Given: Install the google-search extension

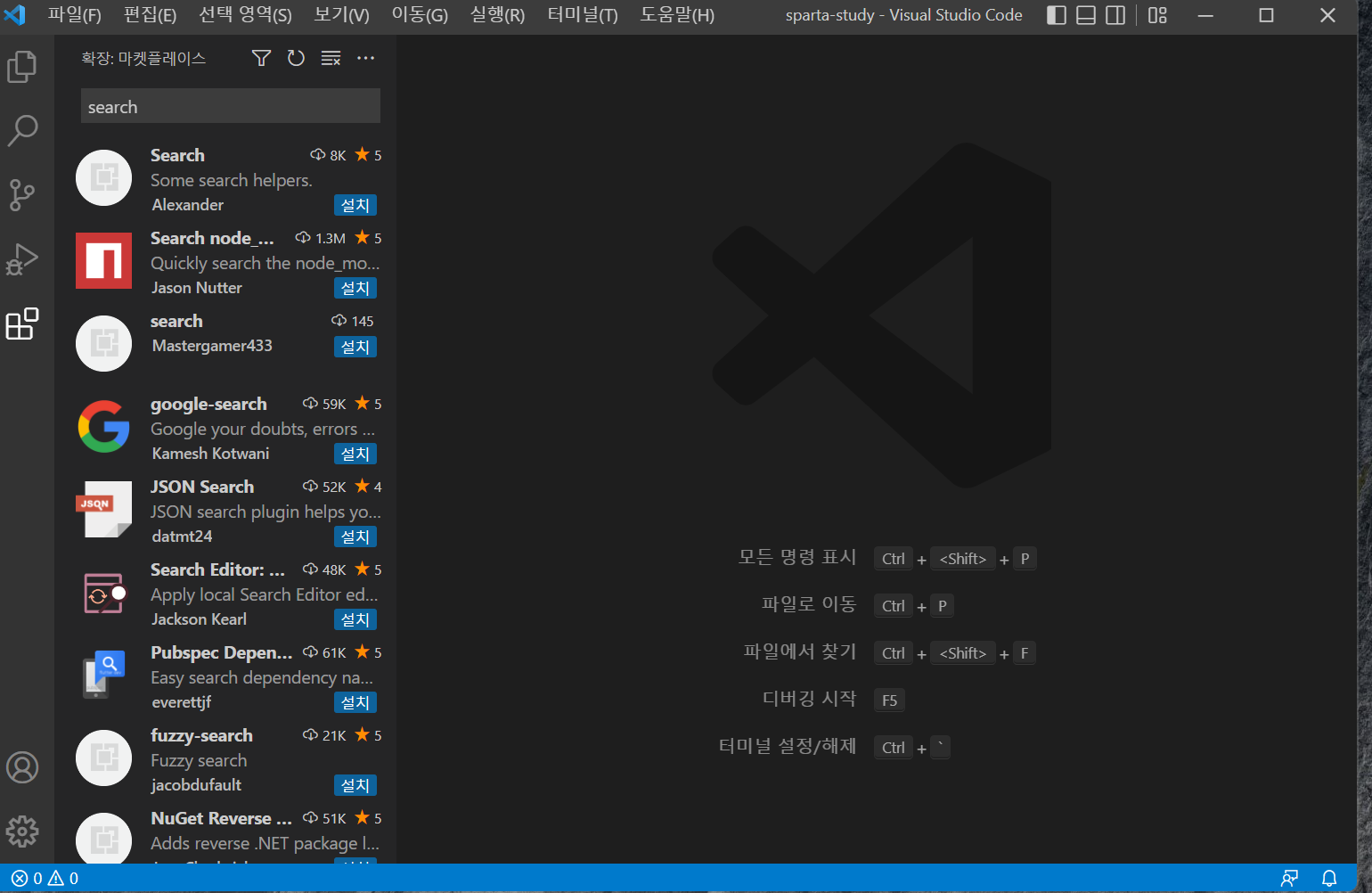Looking at the screenshot, I should click(x=355, y=454).
